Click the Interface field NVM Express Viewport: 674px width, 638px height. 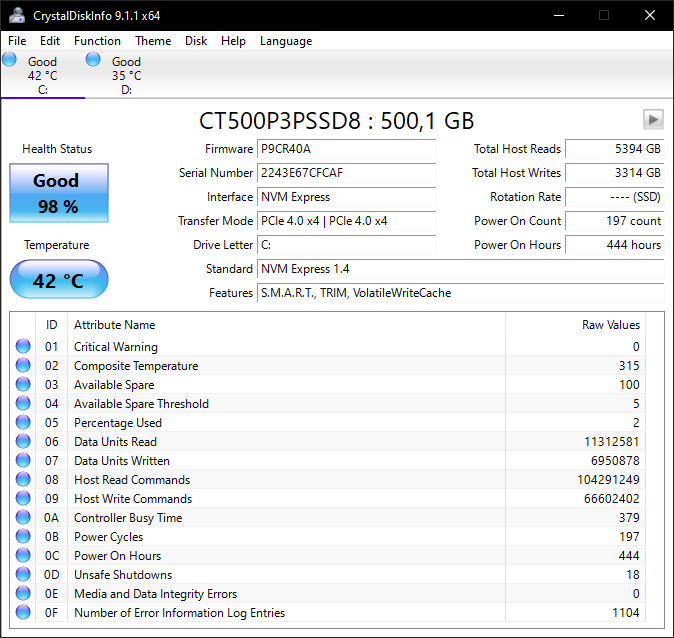point(346,197)
